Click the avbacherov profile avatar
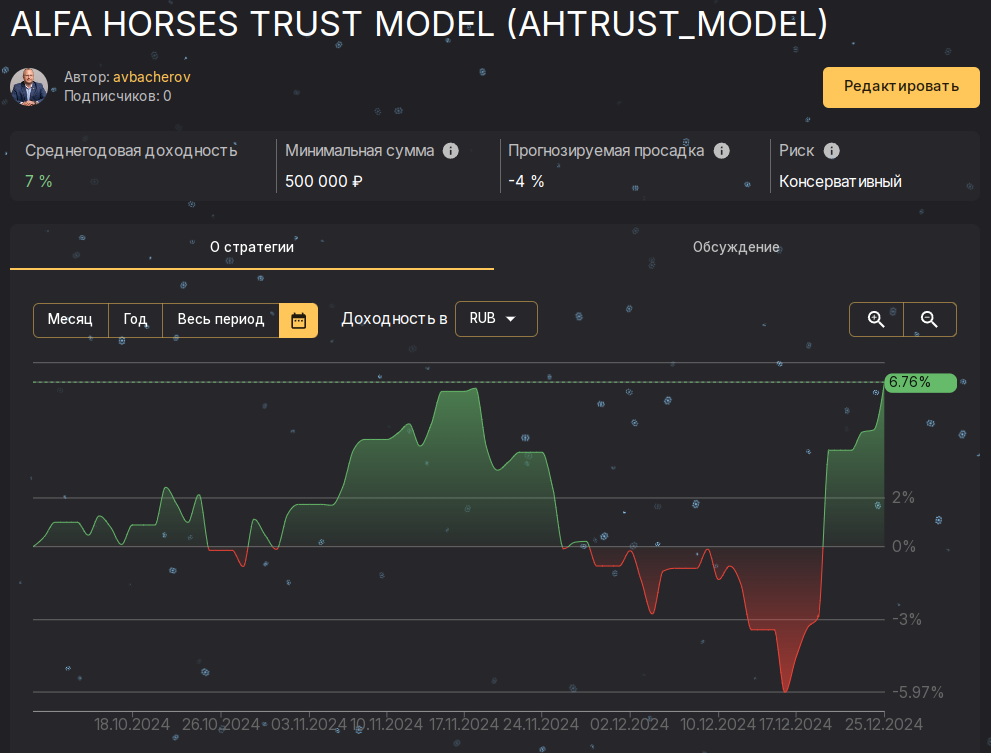The width and height of the screenshot is (991, 753). tap(29, 87)
